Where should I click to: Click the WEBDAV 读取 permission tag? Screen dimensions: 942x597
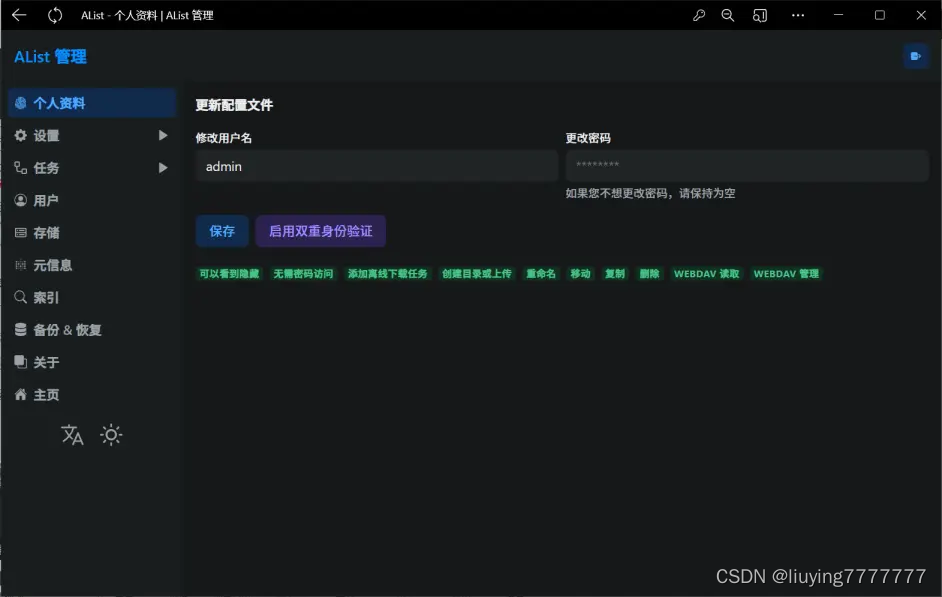pyautogui.click(x=706, y=274)
